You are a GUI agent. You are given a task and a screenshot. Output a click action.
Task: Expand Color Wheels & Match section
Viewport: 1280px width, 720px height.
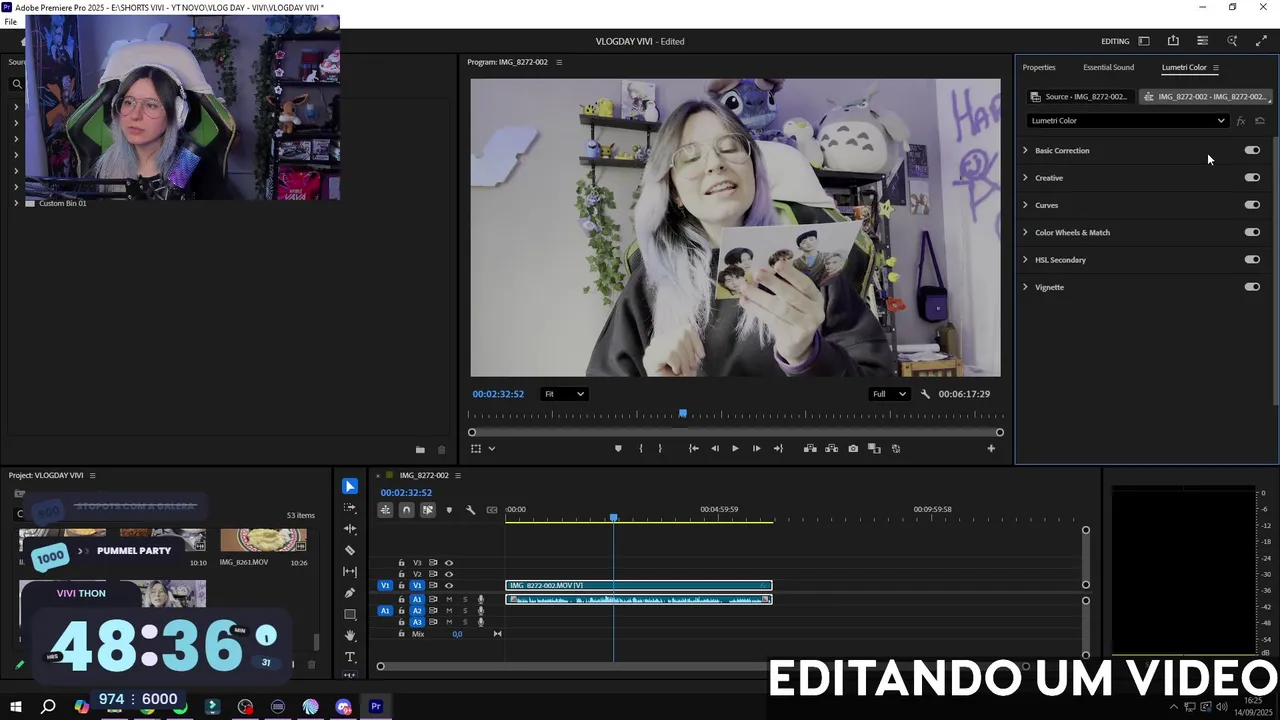click(1025, 232)
